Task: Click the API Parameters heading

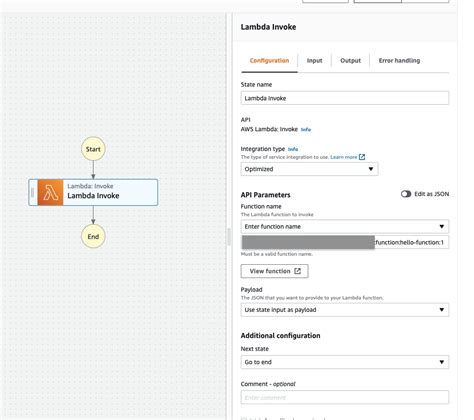Action: [265, 195]
